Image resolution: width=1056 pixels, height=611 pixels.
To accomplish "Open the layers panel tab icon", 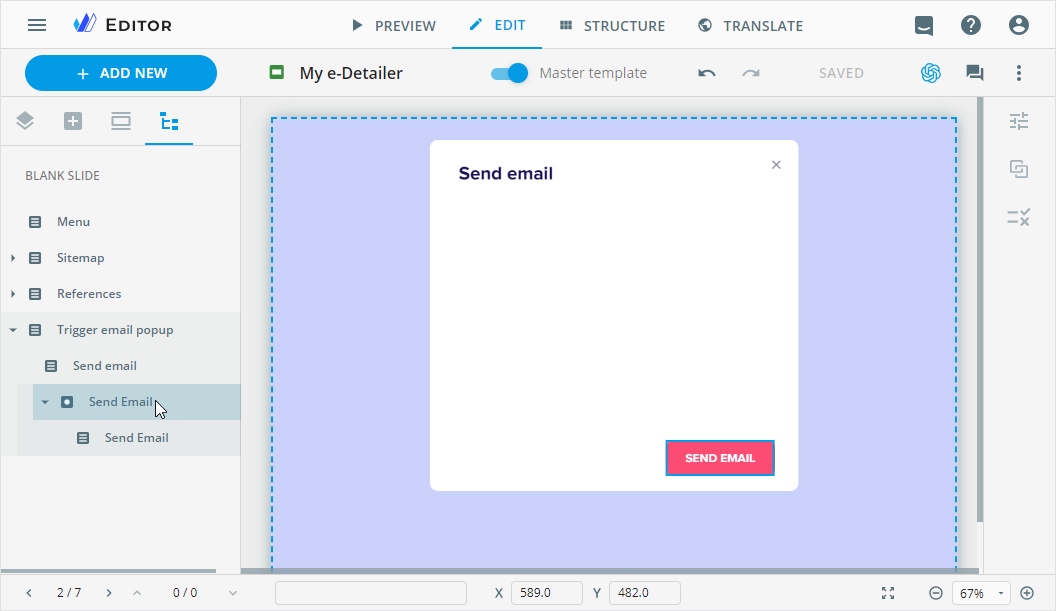I will [25, 122].
